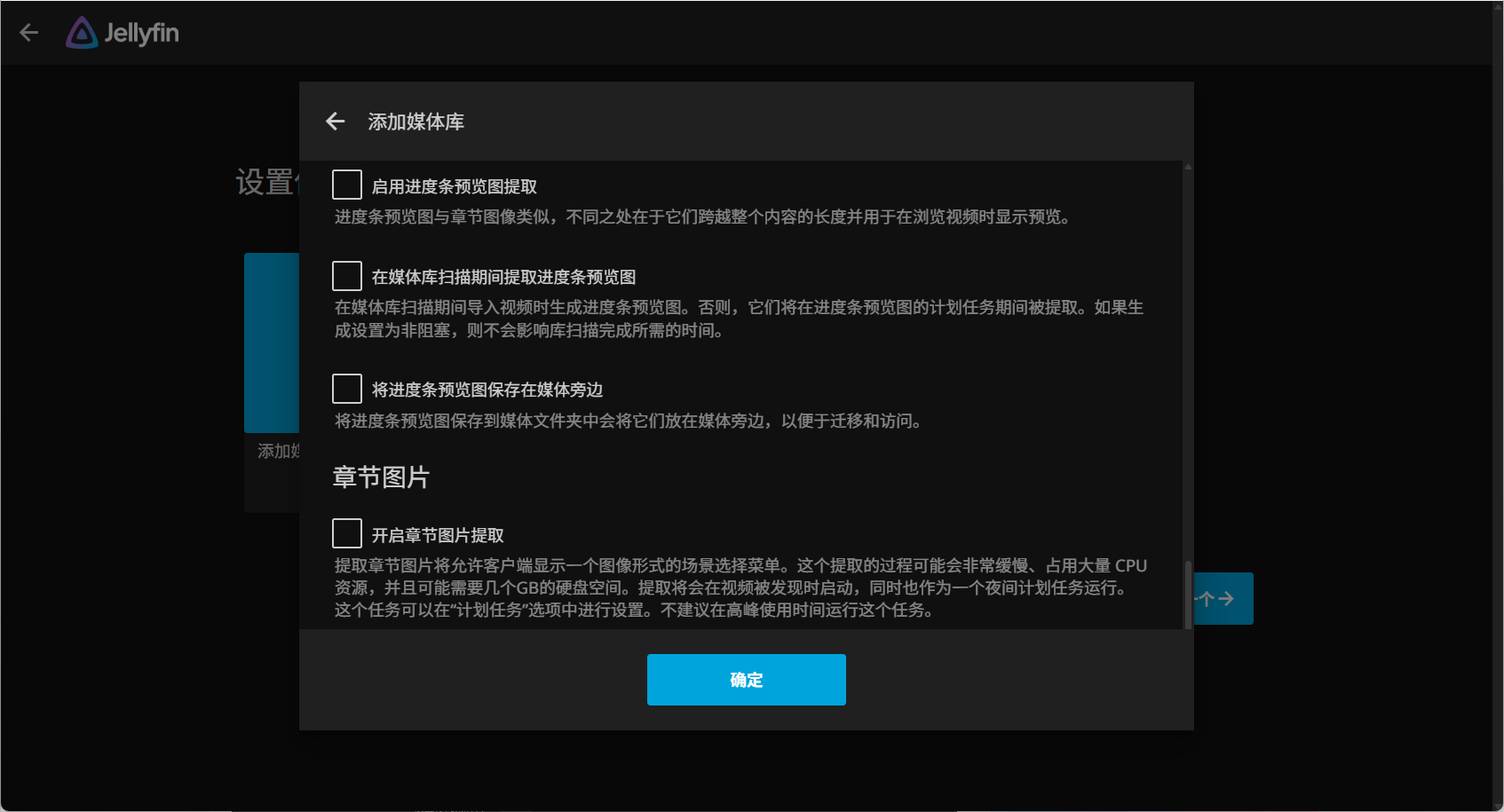Click the Jellyfin logo
1504x812 pixels.
pos(123,33)
